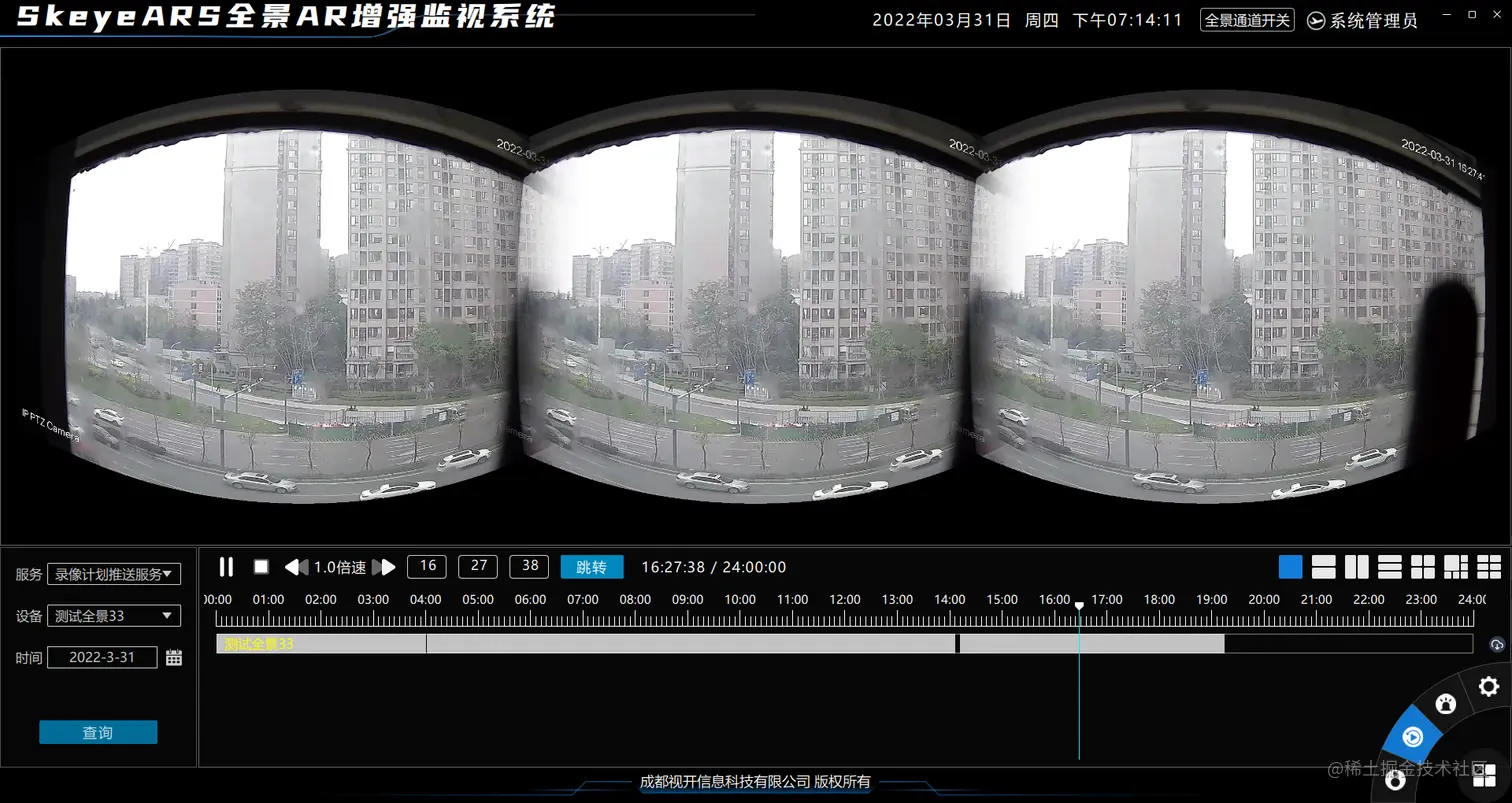Viewport: 1512px width, 803px height.
Task: Select the single-view layout icon
Action: coord(1291,567)
